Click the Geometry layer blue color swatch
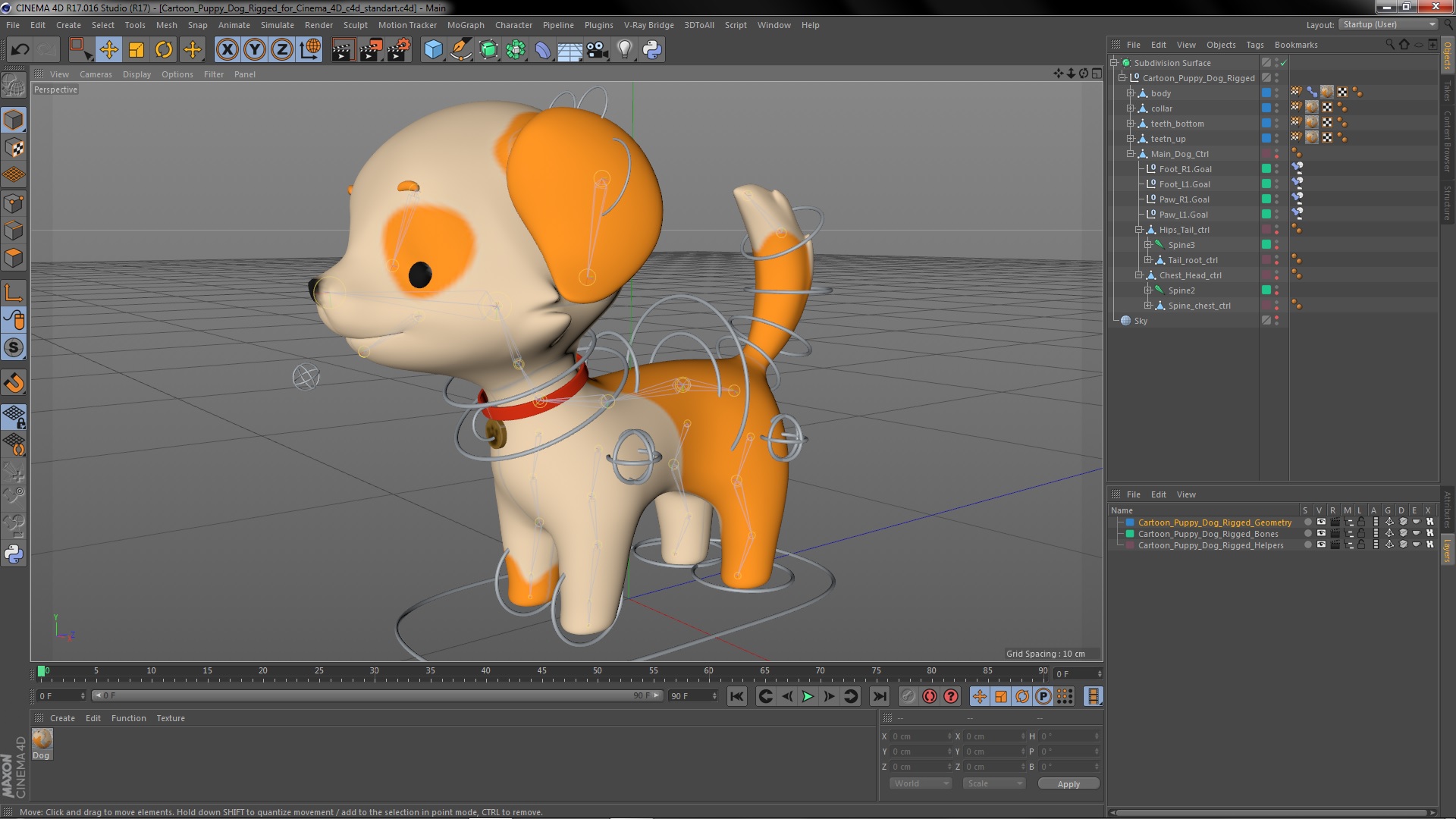This screenshot has height=819, width=1456. point(1130,522)
